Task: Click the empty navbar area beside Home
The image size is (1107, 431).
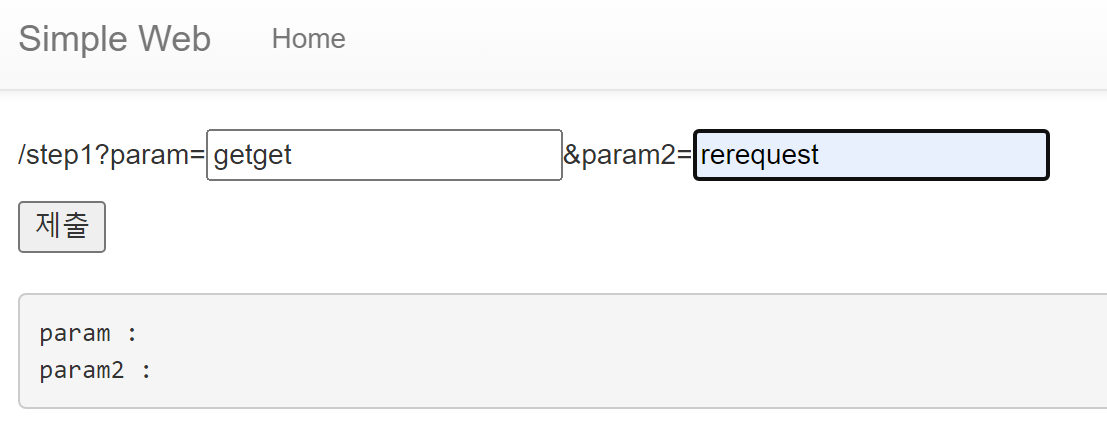Action: (706, 39)
